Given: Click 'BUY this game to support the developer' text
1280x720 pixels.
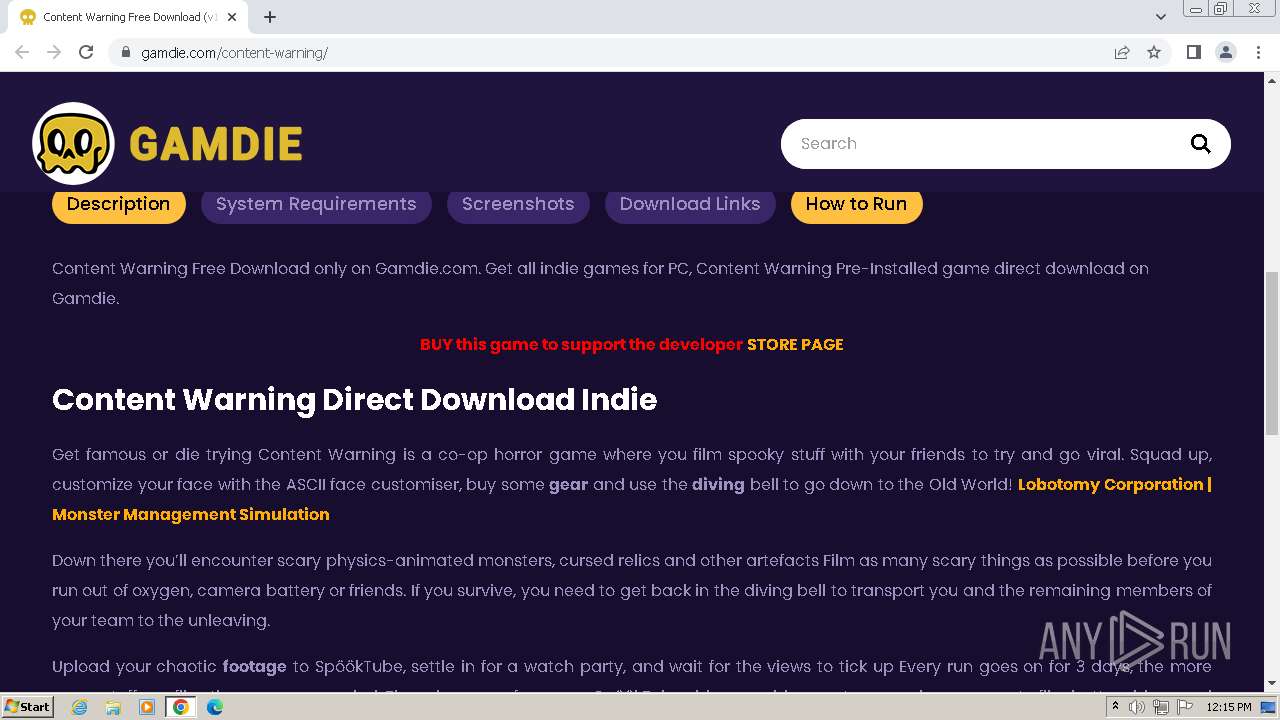Looking at the screenshot, I should pyautogui.click(x=581, y=344).
